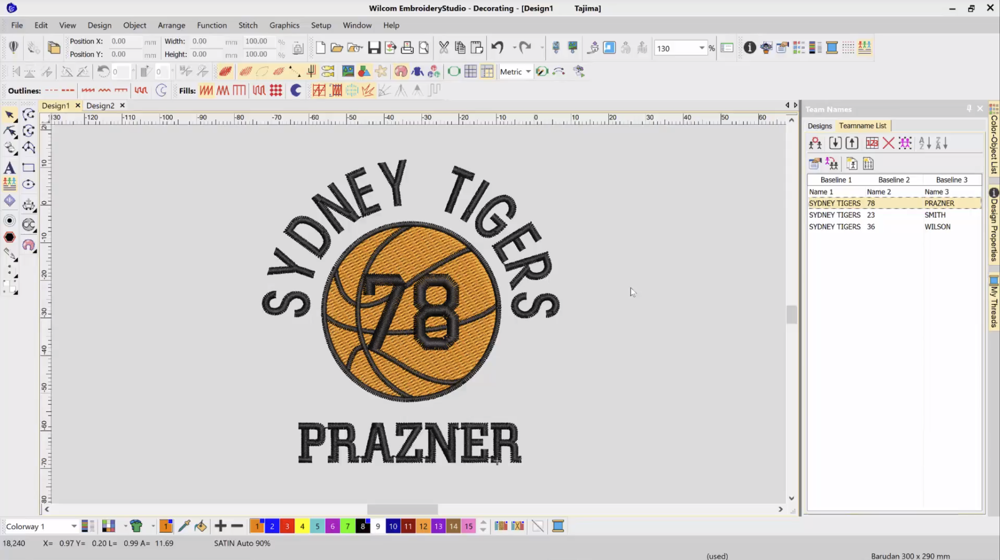1000x560 pixels.
Task: Open the Colorway 1 dropdown
Action: [x=73, y=526]
